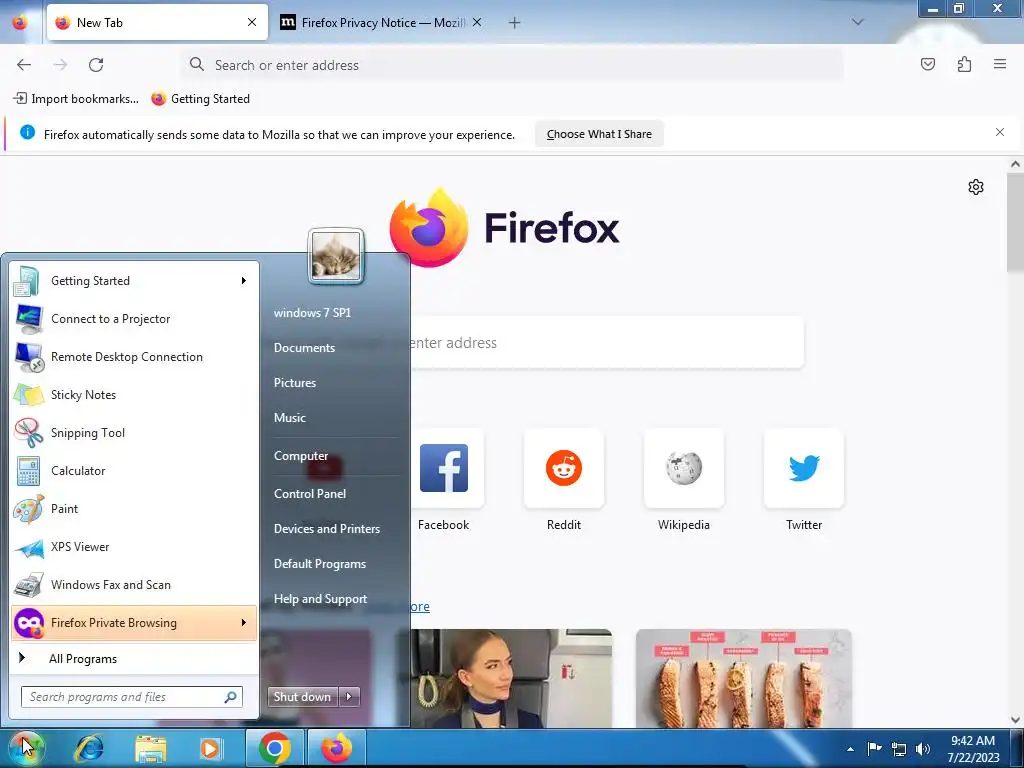Viewport: 1024px width, 768px height.
Task: Open Google Chrome from taskbar
Action: click(x=274, y=748)
